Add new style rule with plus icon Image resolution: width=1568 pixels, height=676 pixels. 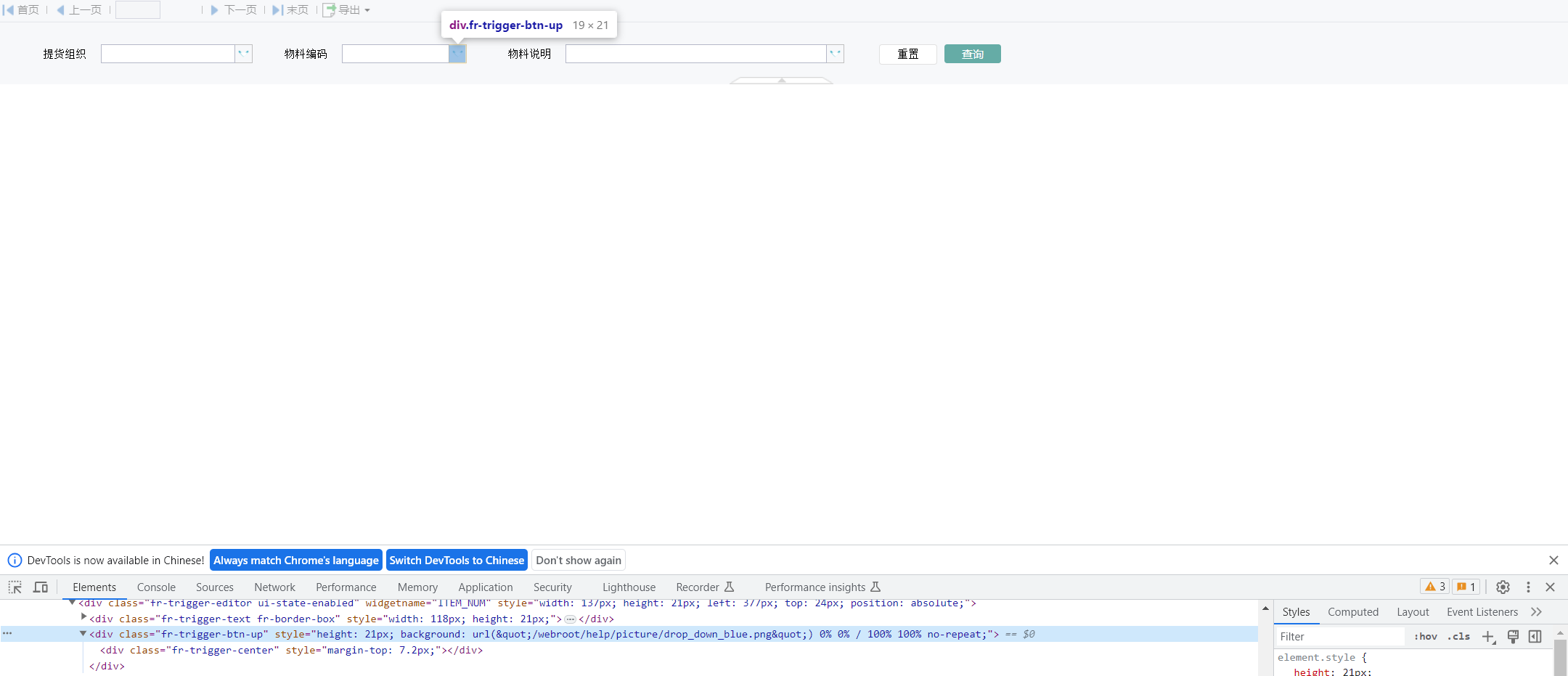1488,637
